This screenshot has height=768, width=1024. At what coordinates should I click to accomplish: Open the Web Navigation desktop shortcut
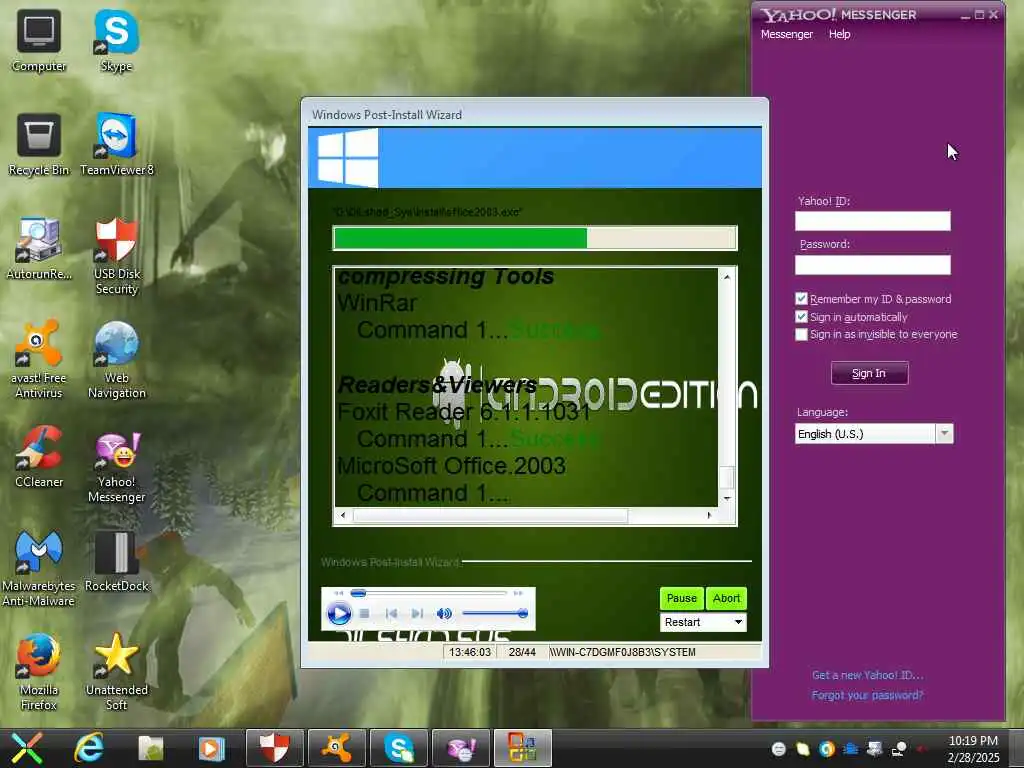116,359
